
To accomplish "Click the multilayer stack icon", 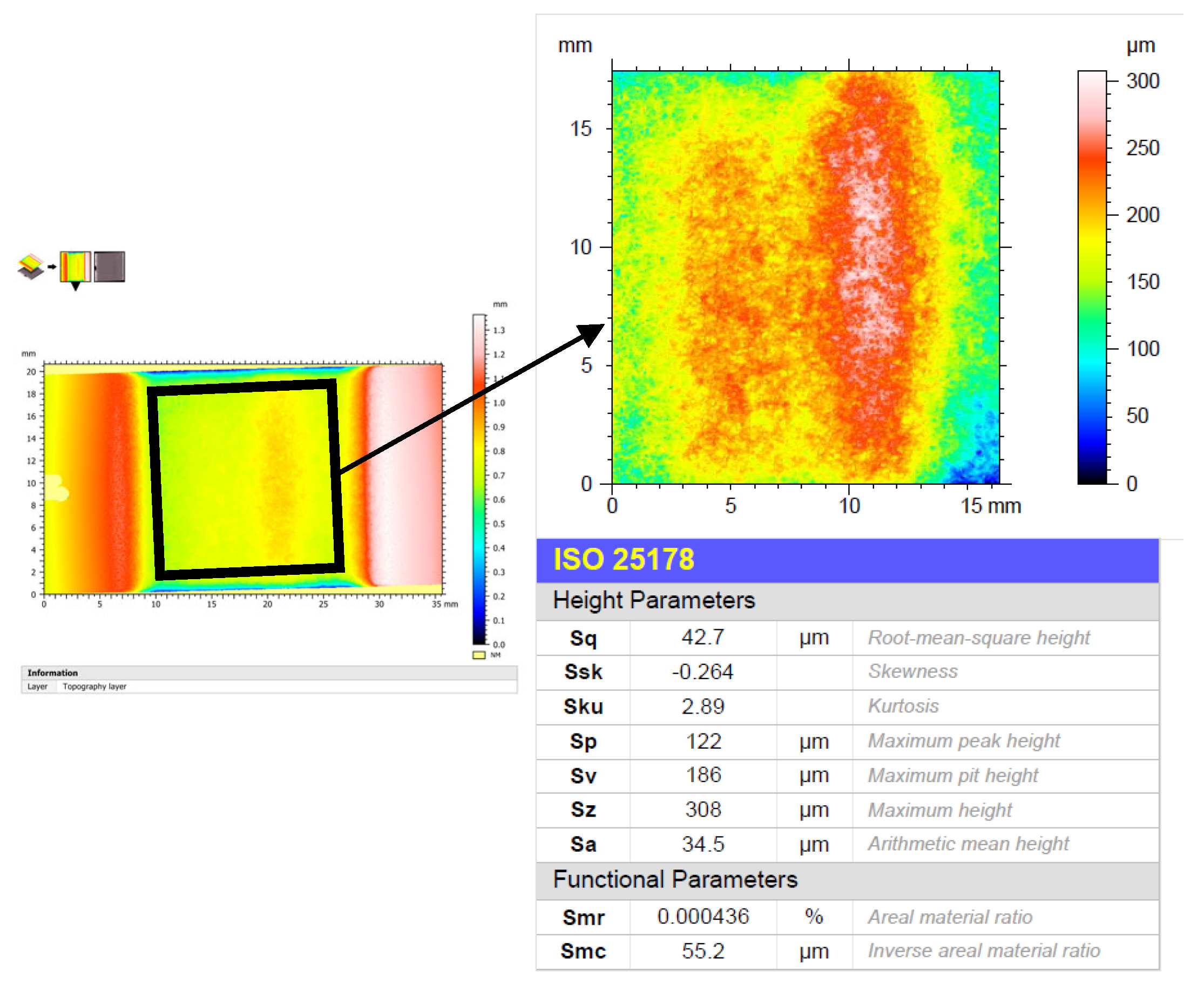I will click(30, 267).
